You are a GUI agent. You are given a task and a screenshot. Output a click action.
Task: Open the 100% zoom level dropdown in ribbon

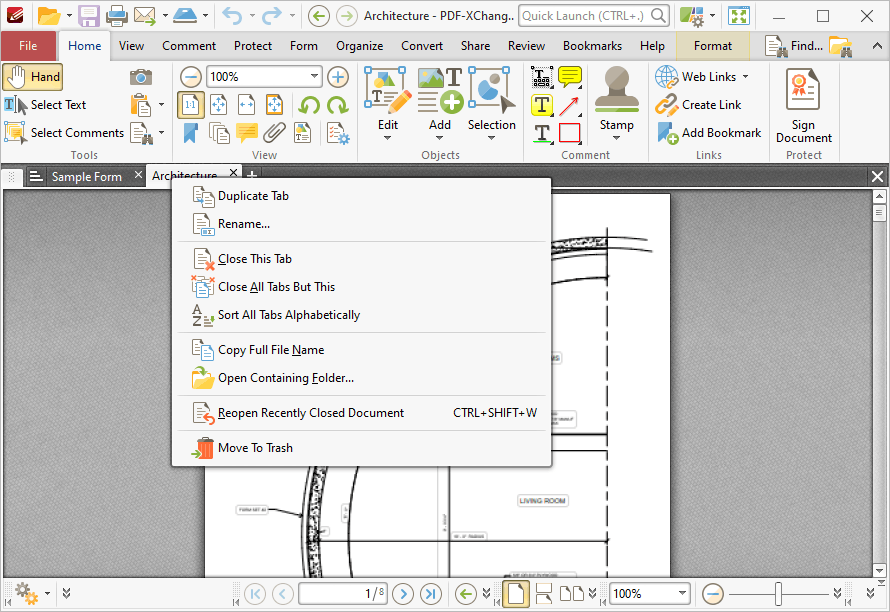coord(314,76)
